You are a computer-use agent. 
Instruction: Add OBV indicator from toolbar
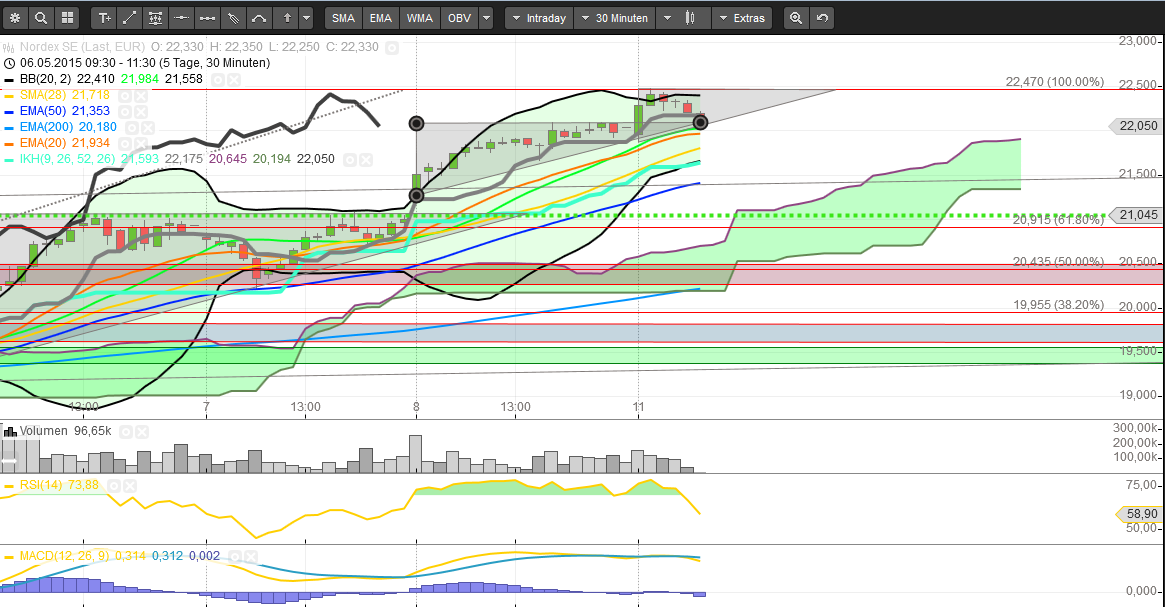pos(459,18)
